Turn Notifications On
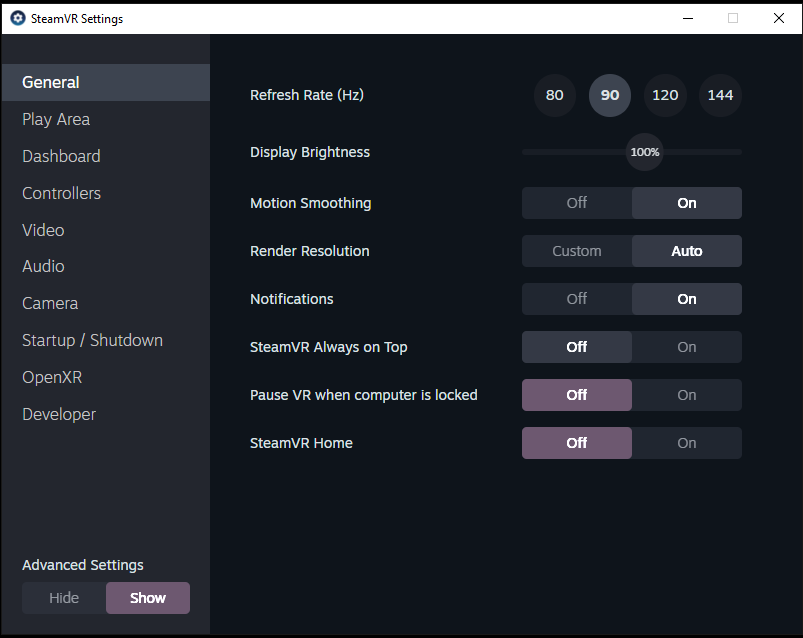 [x=687, y=299]
